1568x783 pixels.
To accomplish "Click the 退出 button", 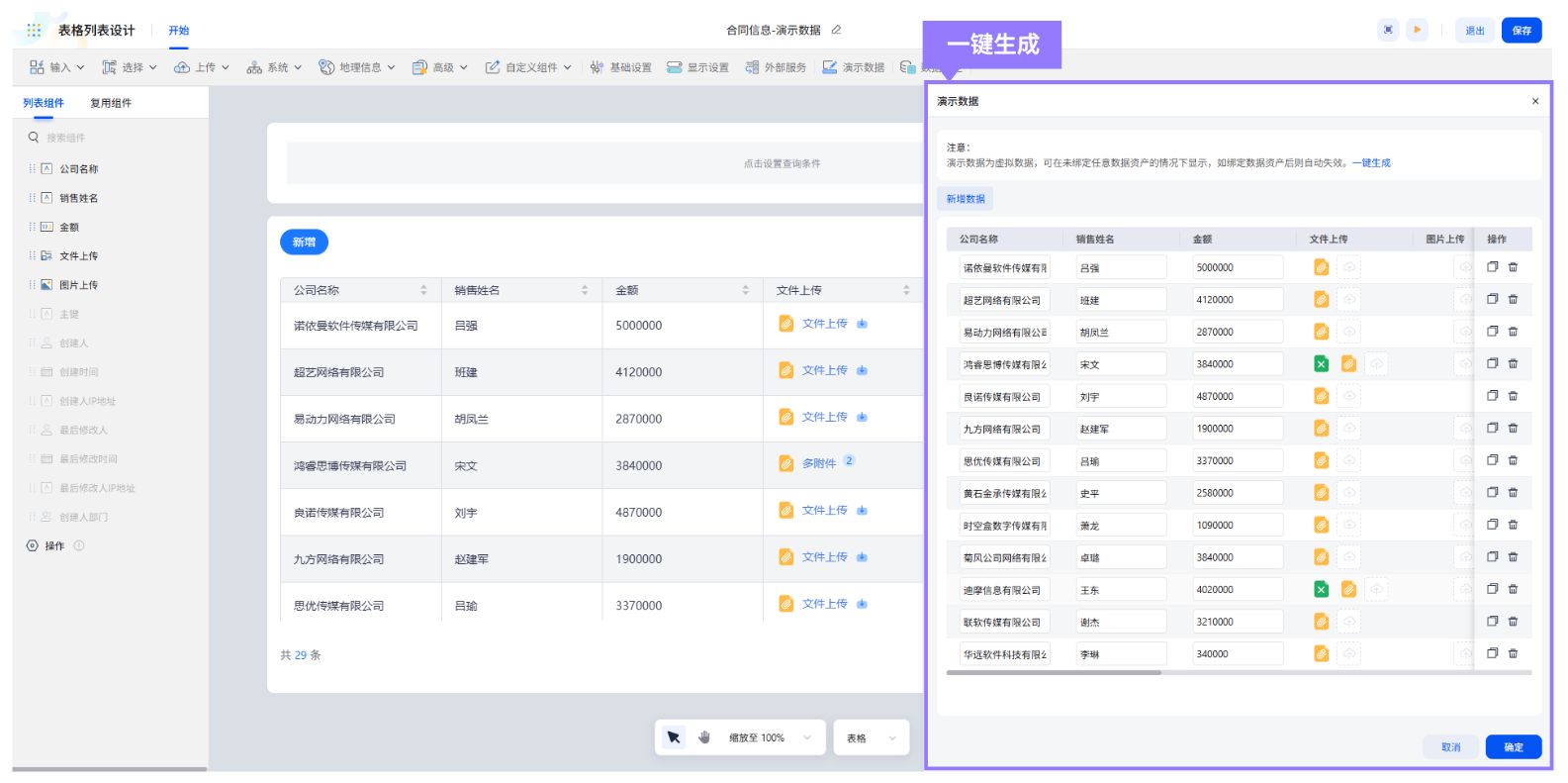I will click(x=1475, y=31).
